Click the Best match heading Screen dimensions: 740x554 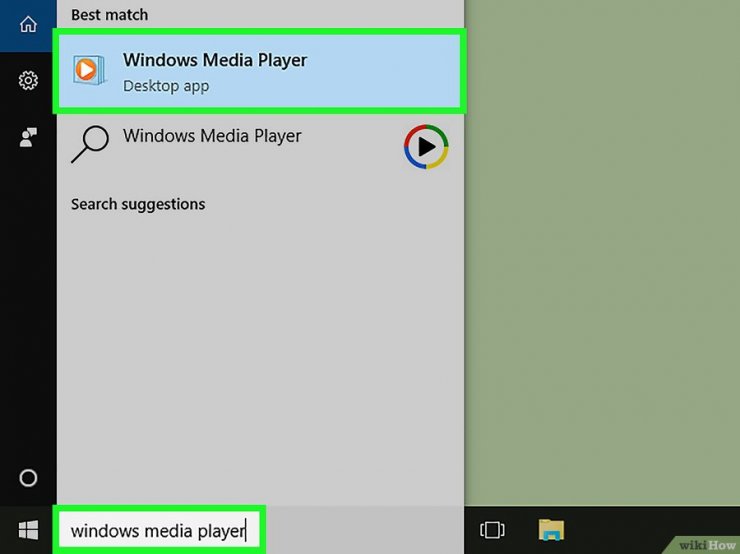pos(109,15)
